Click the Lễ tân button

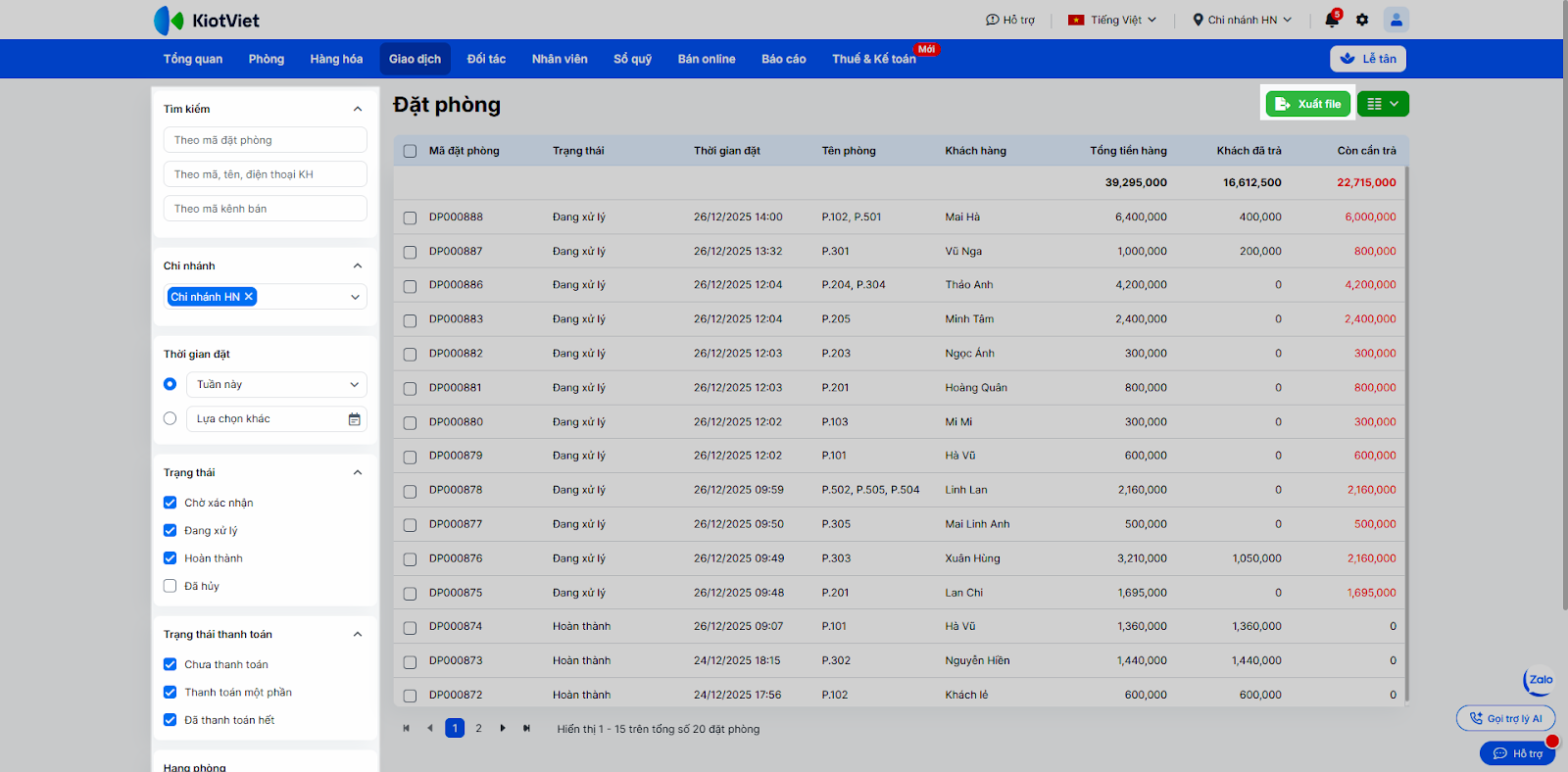[1368, 59]
